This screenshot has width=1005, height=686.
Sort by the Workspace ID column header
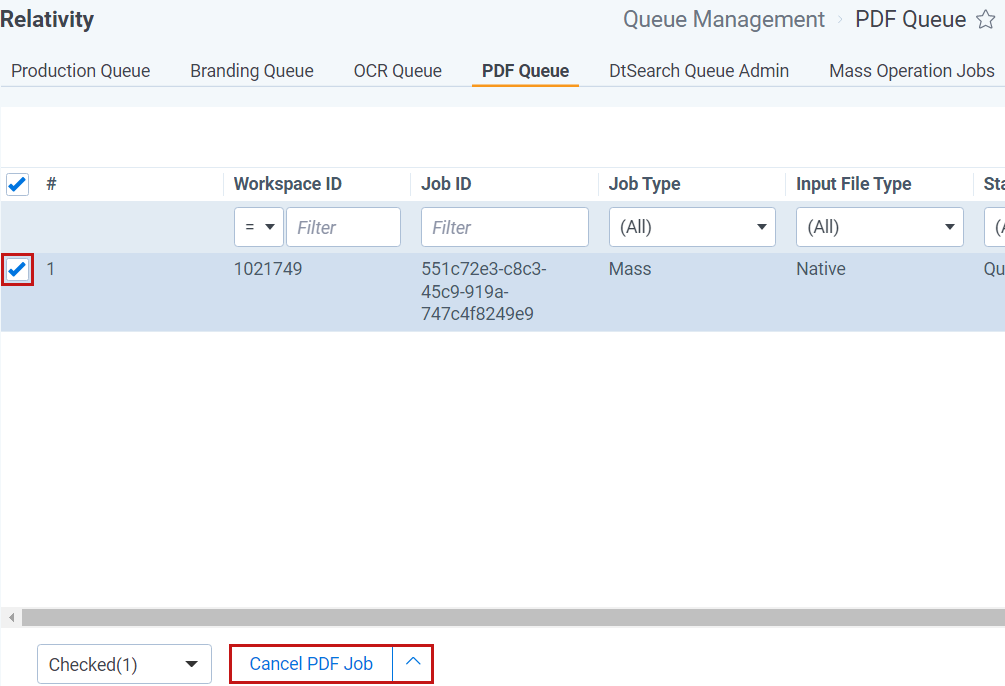[x=288, y=184]
